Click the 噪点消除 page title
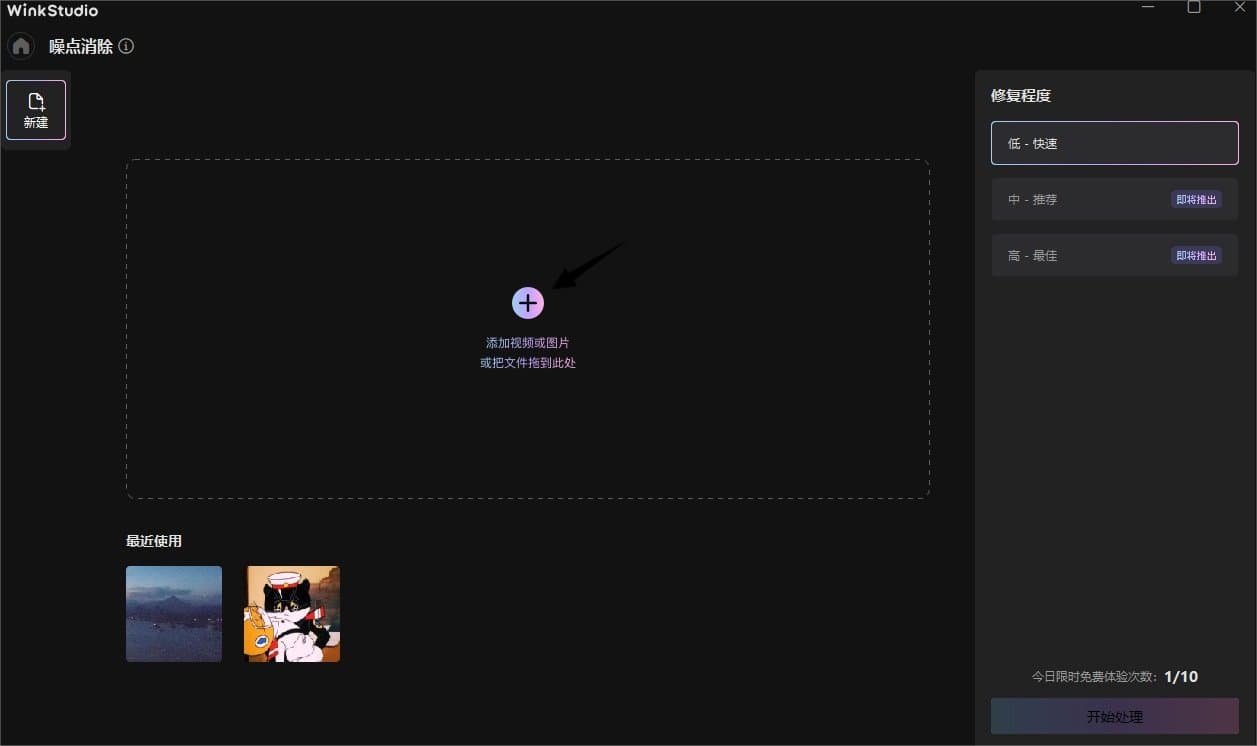This screenshot has height=746, width=1257. click(x=81, y=47)
